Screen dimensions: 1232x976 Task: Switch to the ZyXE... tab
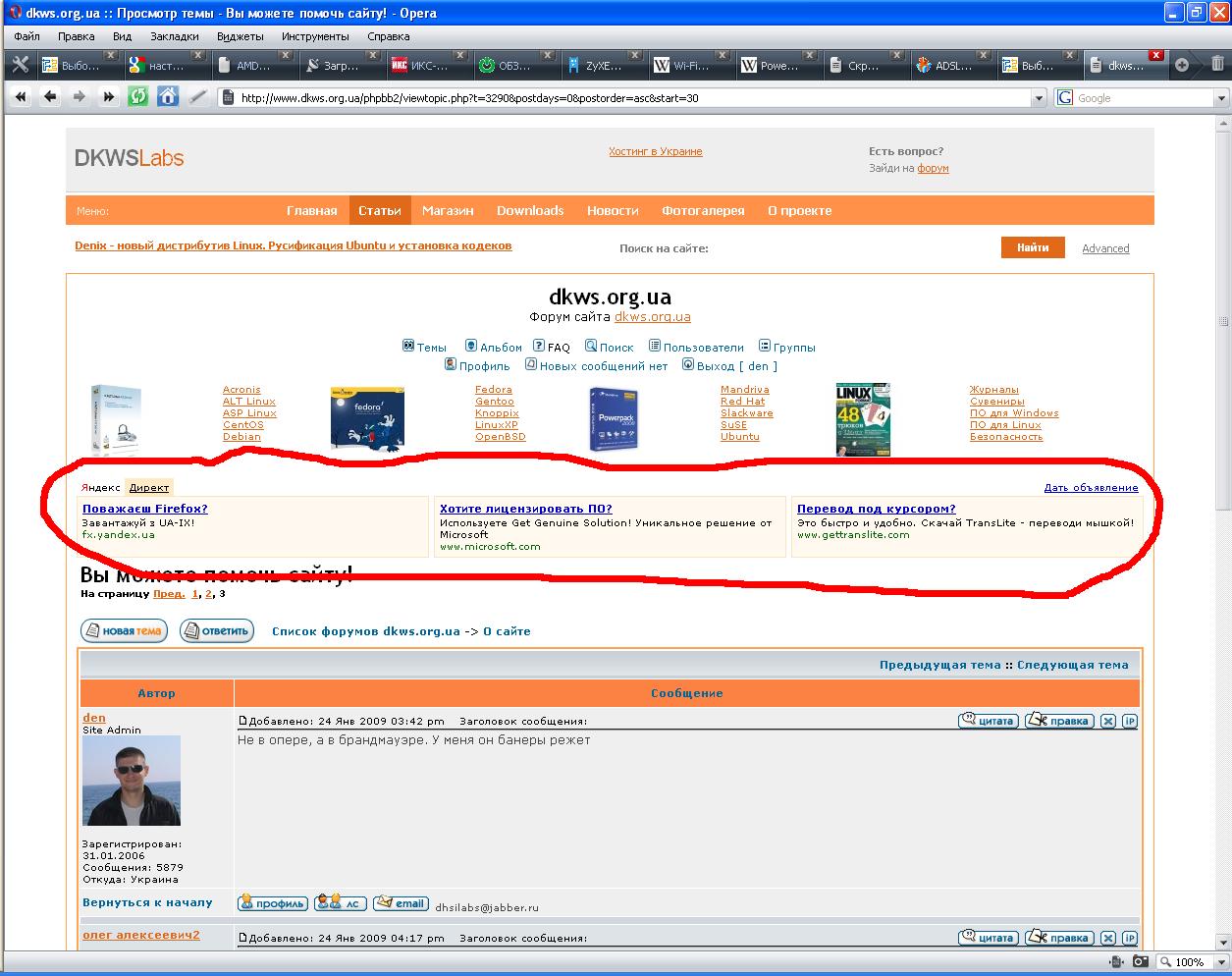602,66
